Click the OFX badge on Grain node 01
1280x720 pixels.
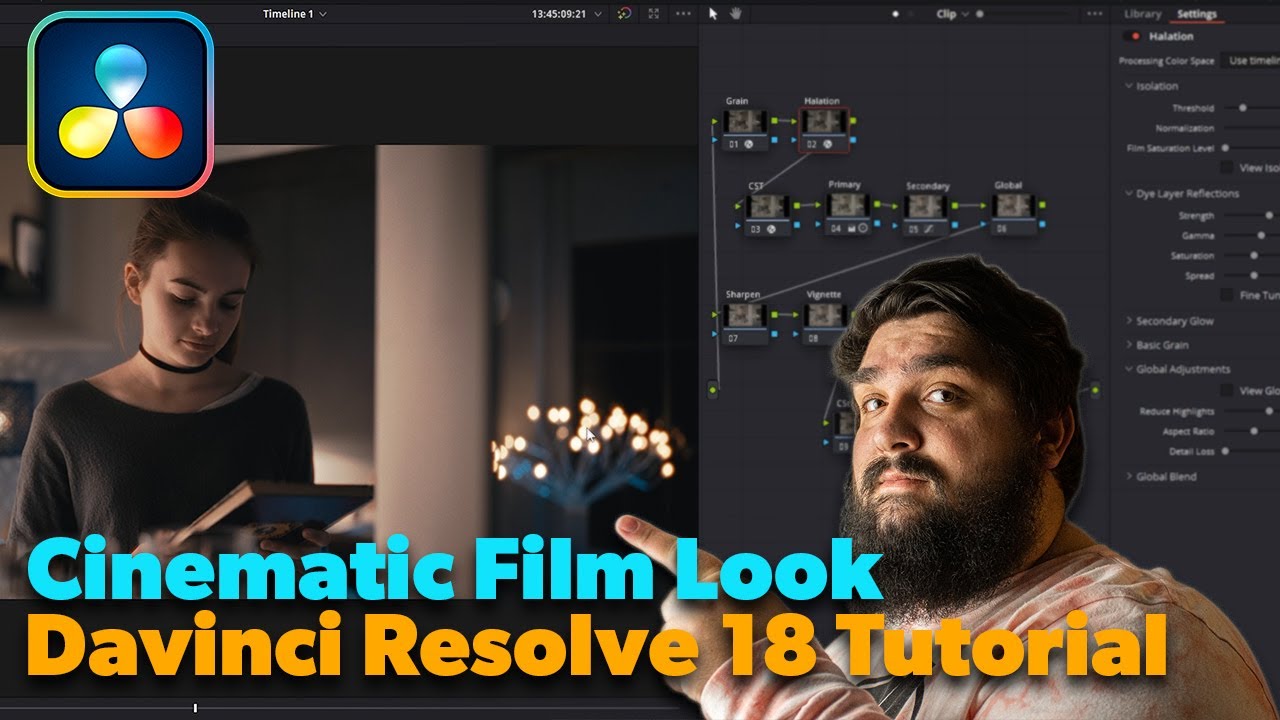tap(749, 144)
